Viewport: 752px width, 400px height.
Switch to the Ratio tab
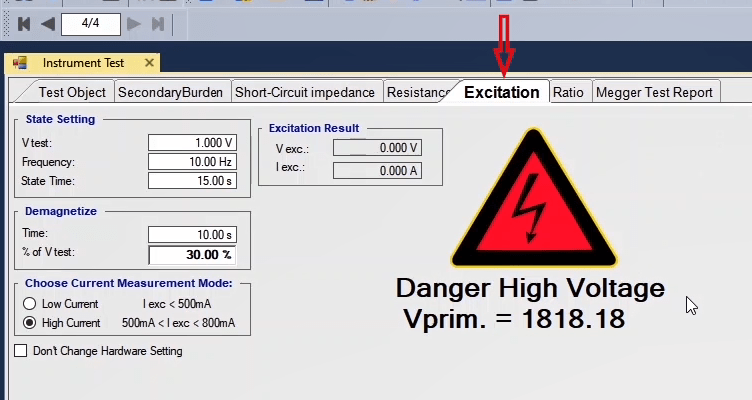[x=568, y=92]
